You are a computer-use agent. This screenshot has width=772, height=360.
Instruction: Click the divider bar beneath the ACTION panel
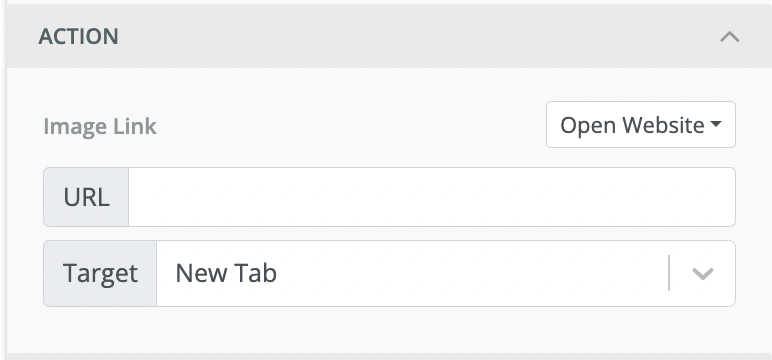pos(389,356)
